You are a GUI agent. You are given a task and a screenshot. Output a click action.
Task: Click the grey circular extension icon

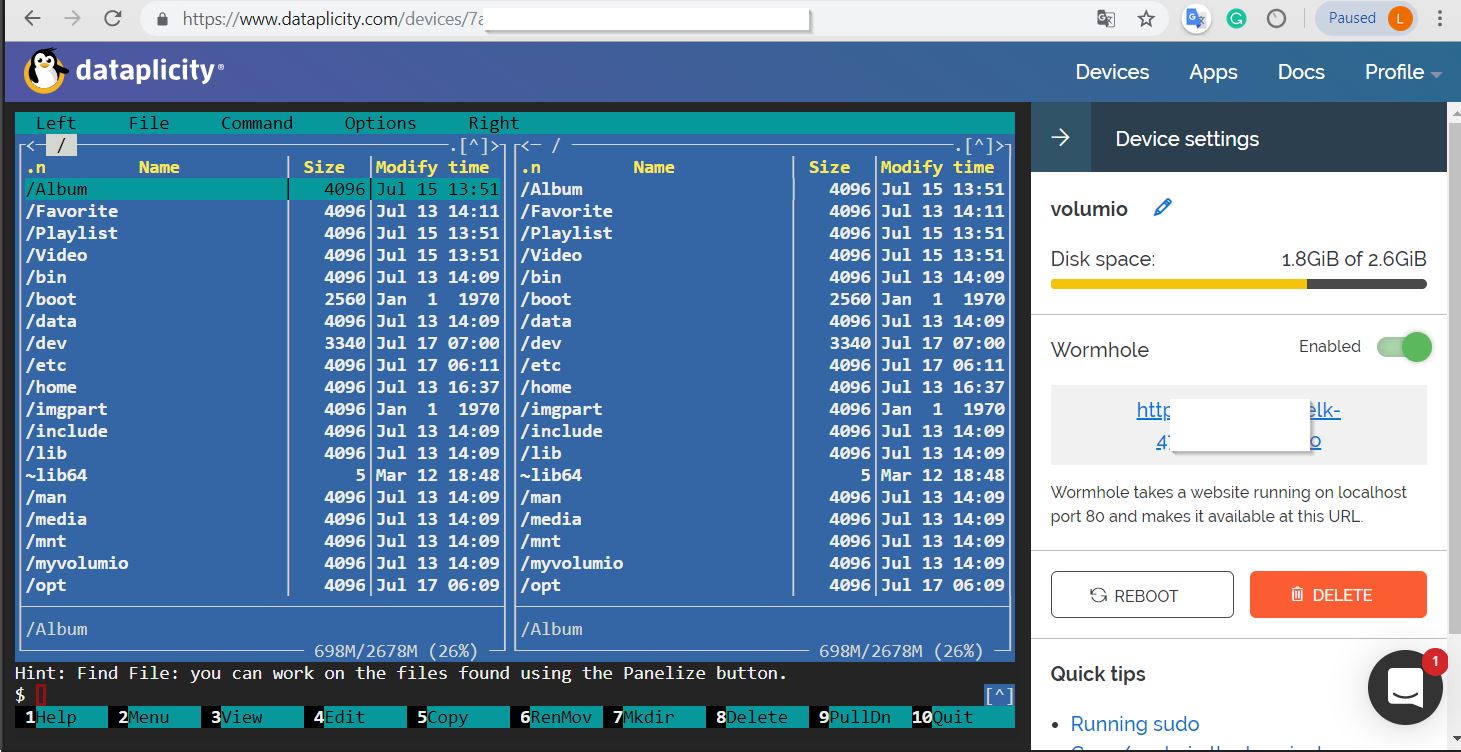(x=1276, y=18)
